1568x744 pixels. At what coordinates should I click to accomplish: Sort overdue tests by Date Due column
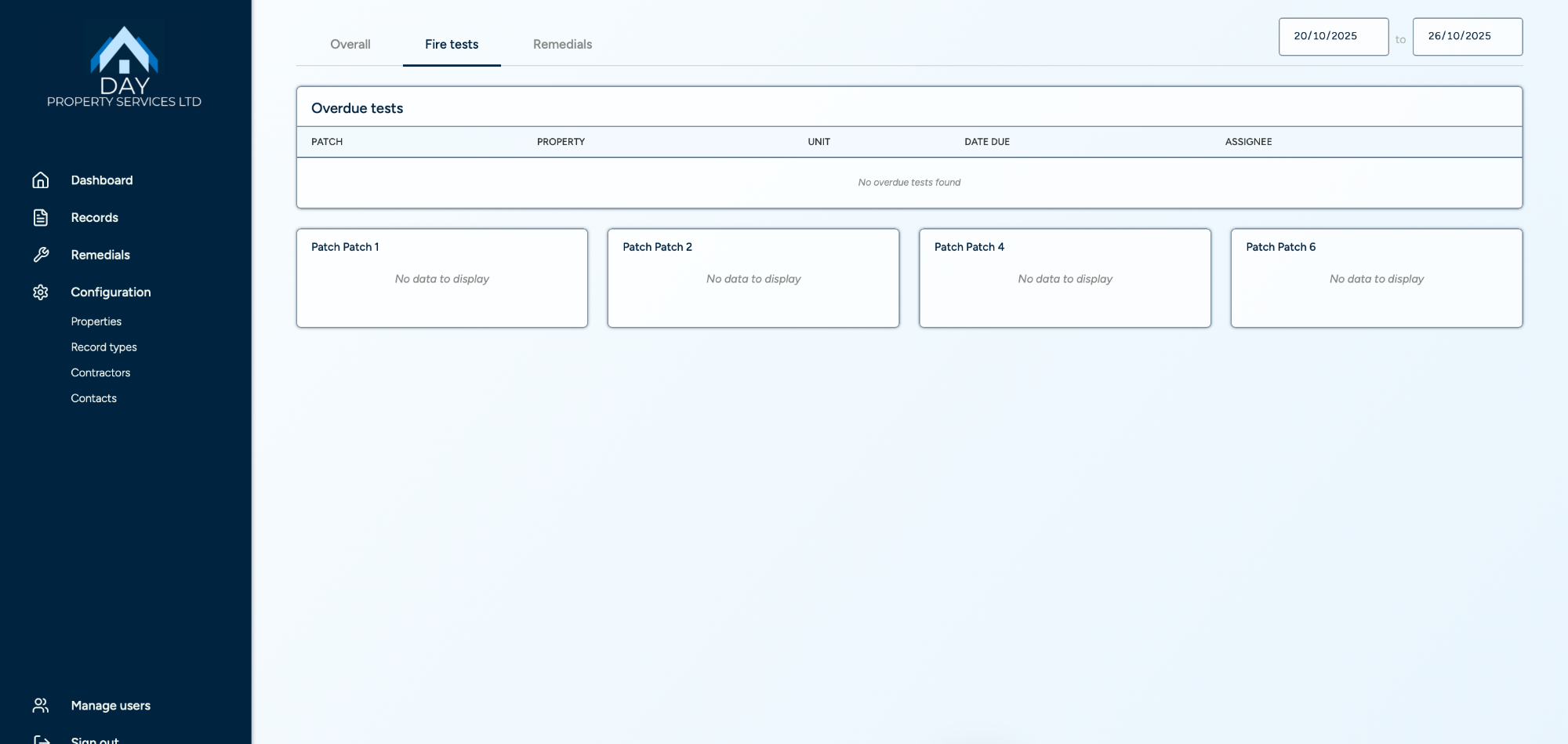(x=986, y=142)
